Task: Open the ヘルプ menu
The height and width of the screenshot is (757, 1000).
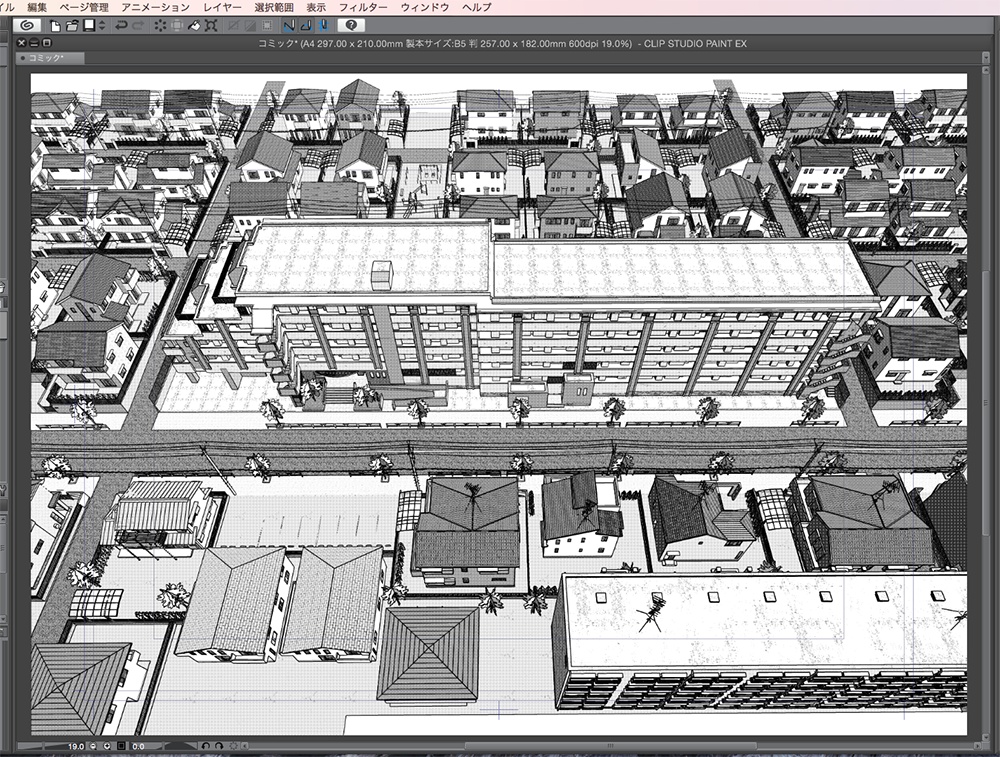Action: (477, 7)
